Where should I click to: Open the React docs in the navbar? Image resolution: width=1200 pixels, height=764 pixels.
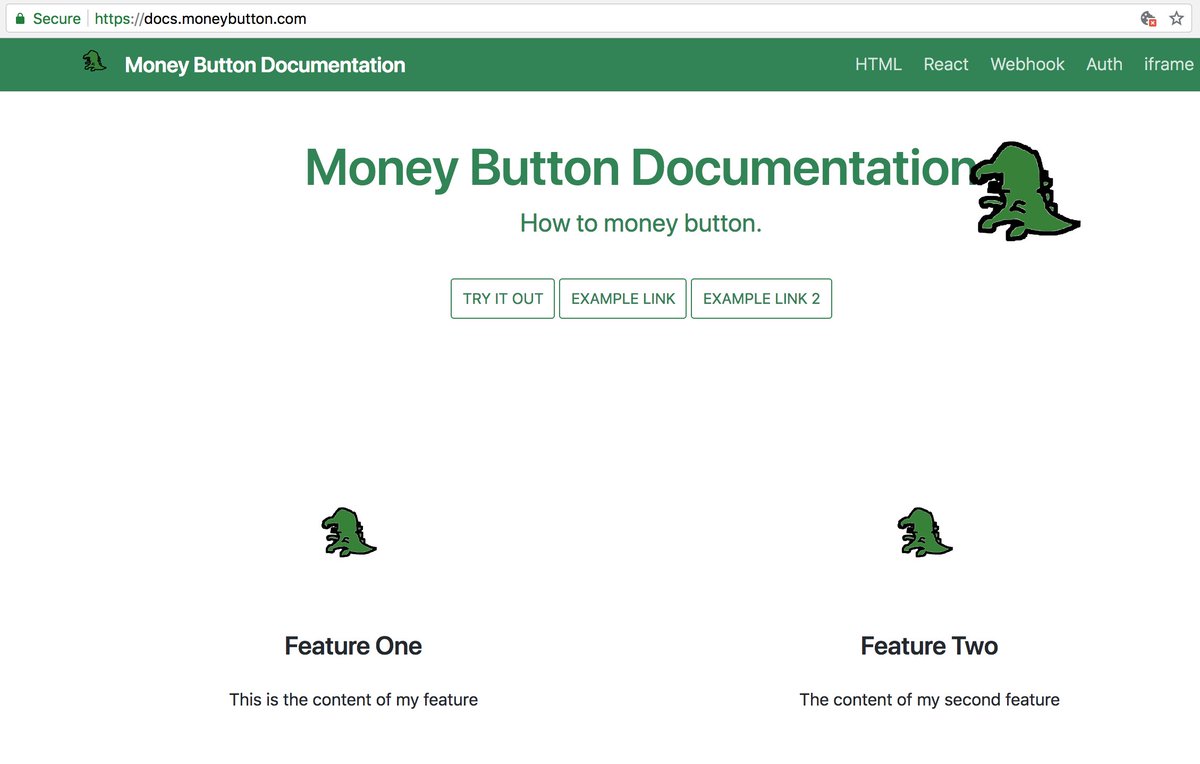click(946, 64)
